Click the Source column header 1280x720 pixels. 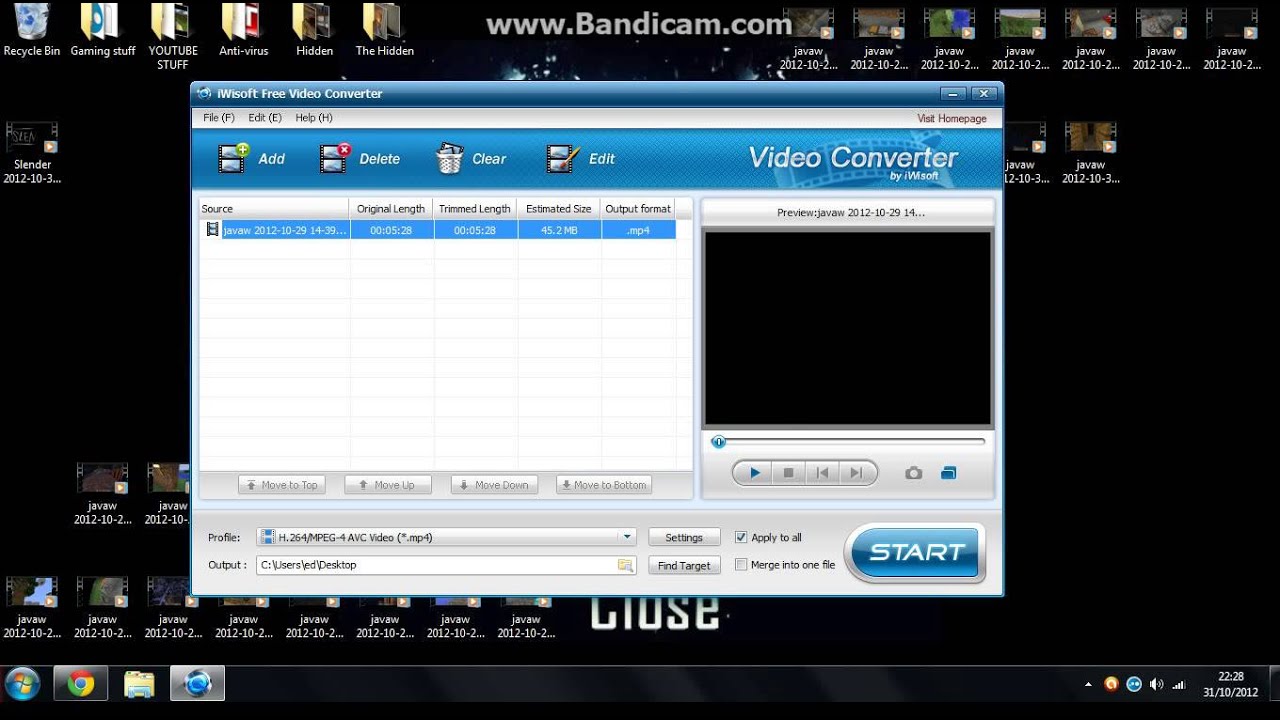pos(275,209)
